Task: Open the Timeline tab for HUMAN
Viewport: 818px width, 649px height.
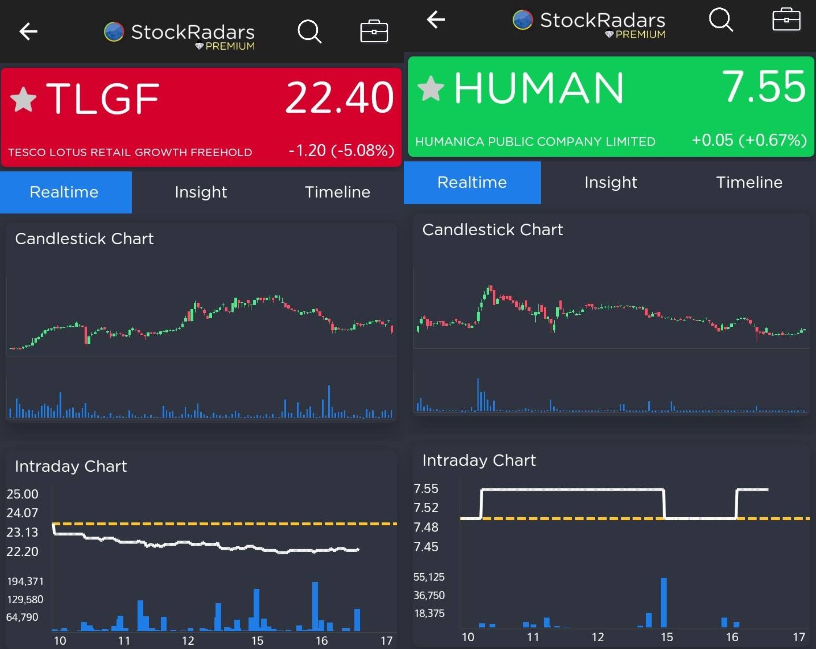Action: coord(748,182)
